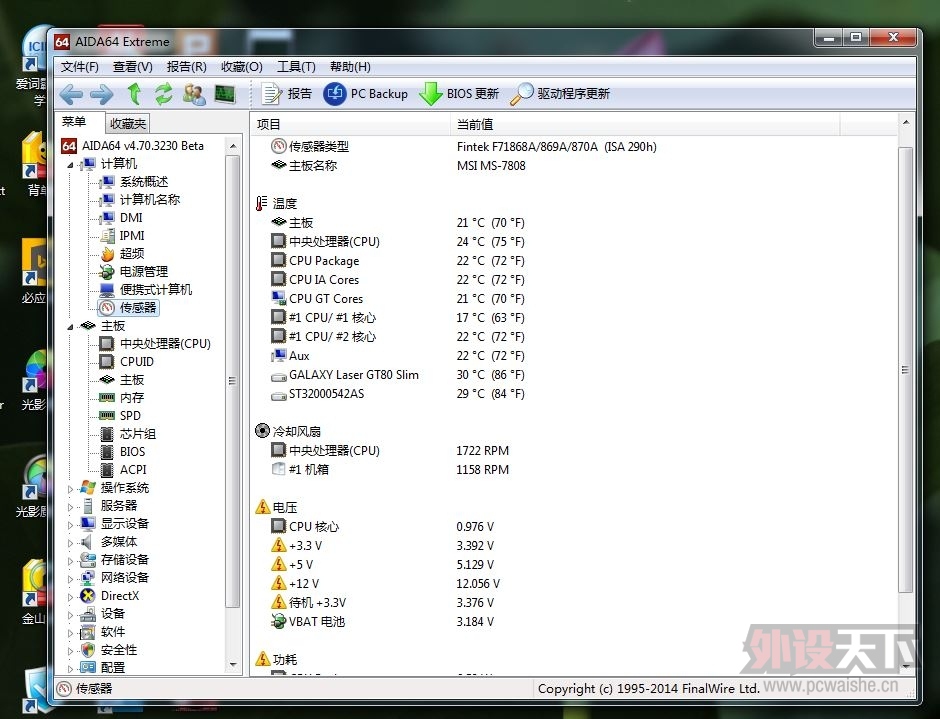This screenshot has width=940, height=719.
Task: Select DMI in the tree
Action: click(131, 218)
